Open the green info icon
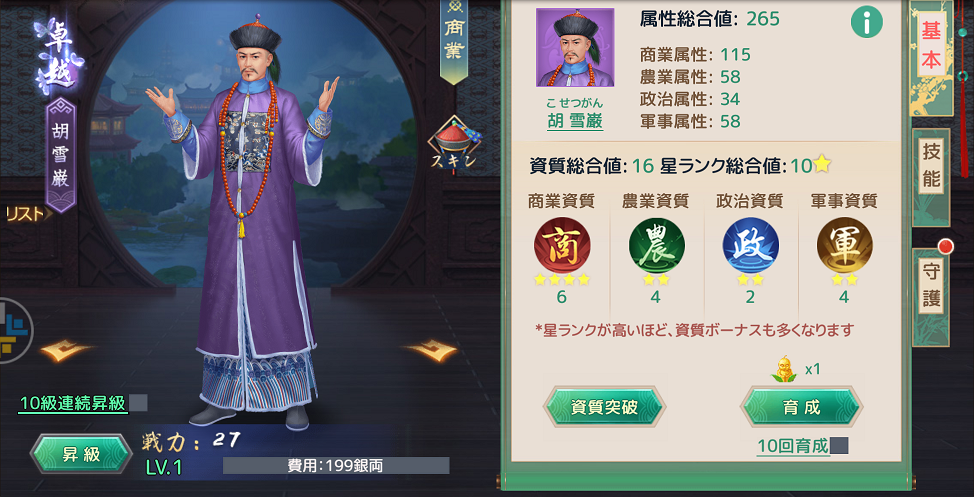974x497 pixels. [867, 23]
